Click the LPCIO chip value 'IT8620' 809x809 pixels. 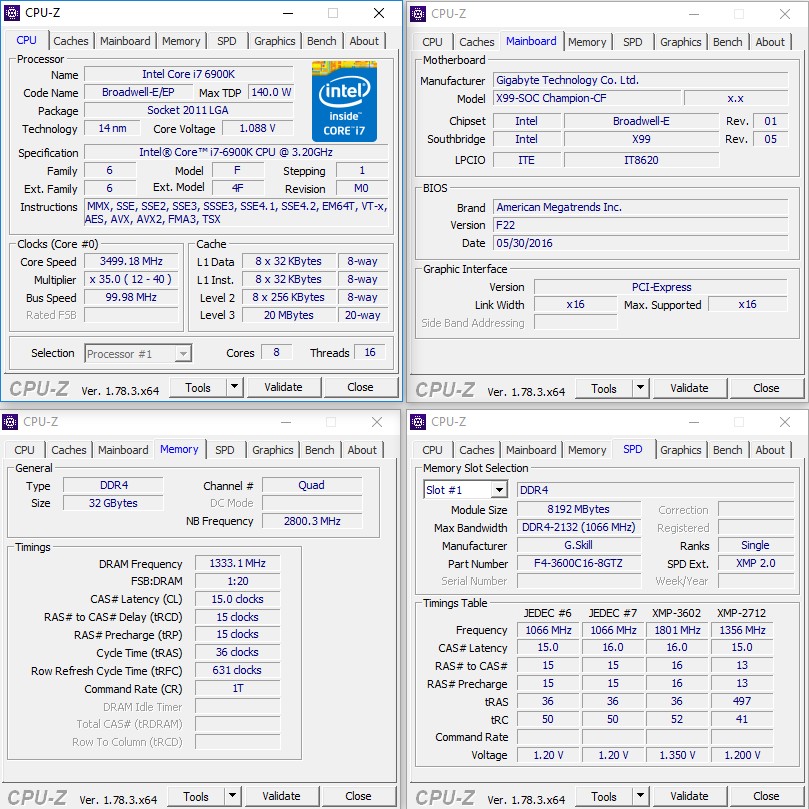(x=641, y=160)
